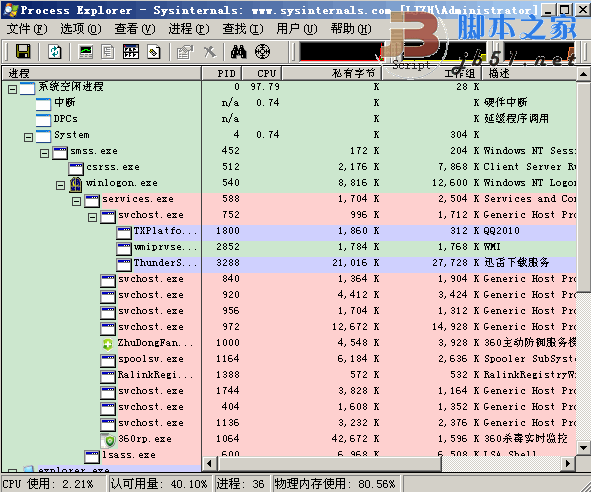Sort by the 描述 column header

(529, 73)
